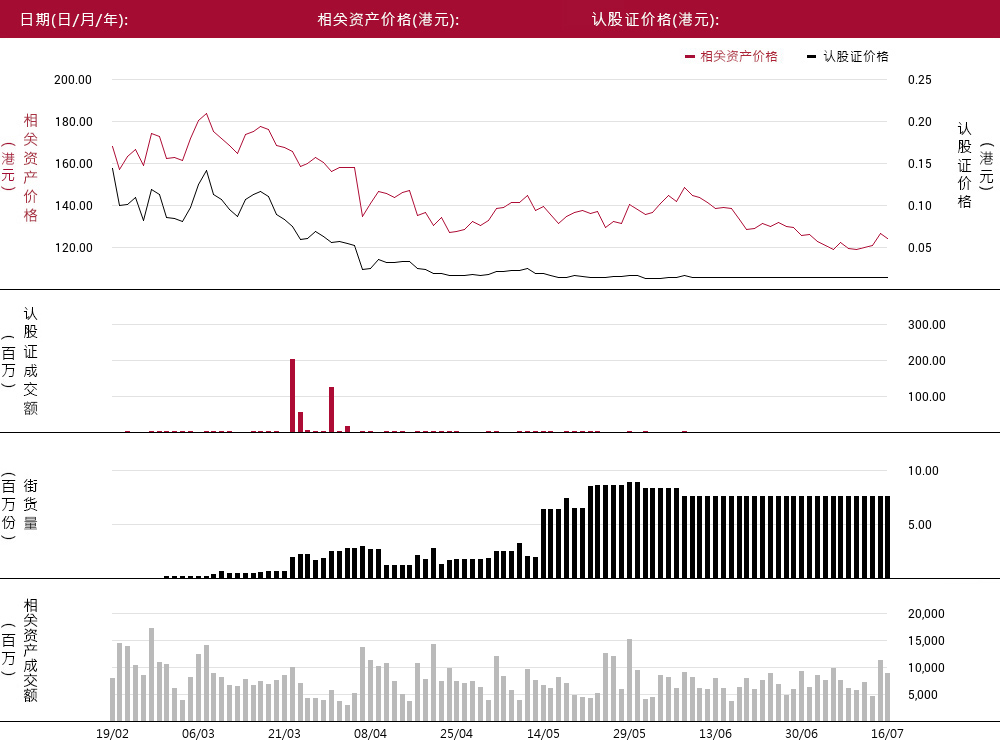
Task: Click the 认股证成交额 axis title
Action: [x=30, y=361]
